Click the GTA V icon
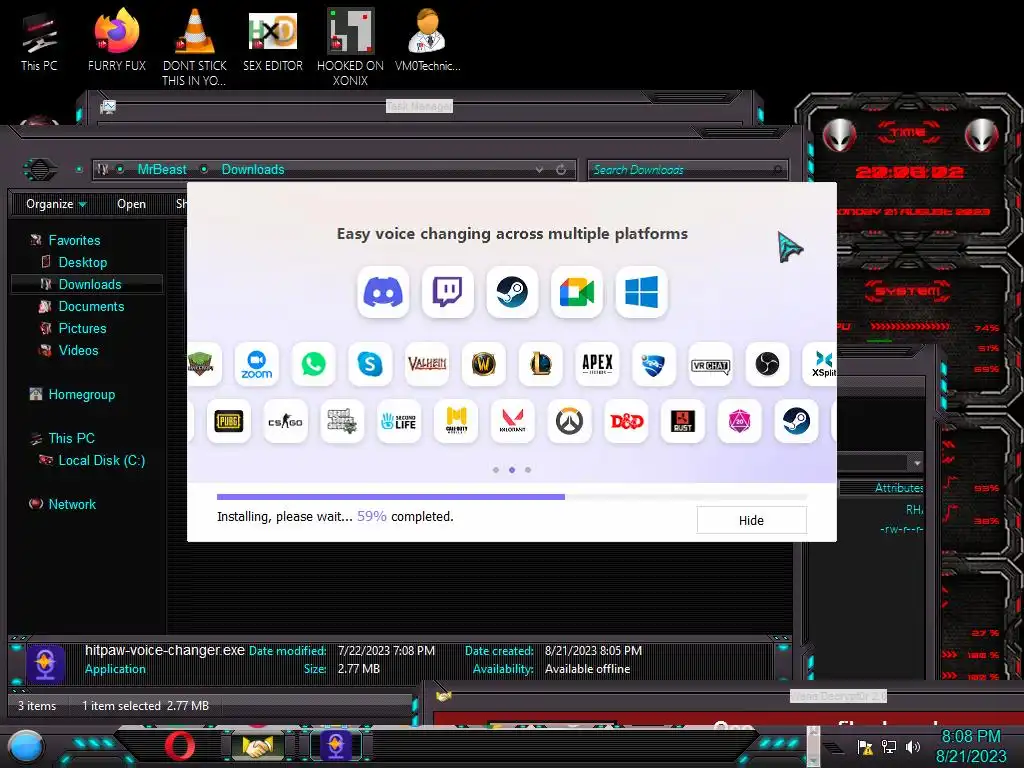This screenshot has height=768, width=1024. coord(342,421)
